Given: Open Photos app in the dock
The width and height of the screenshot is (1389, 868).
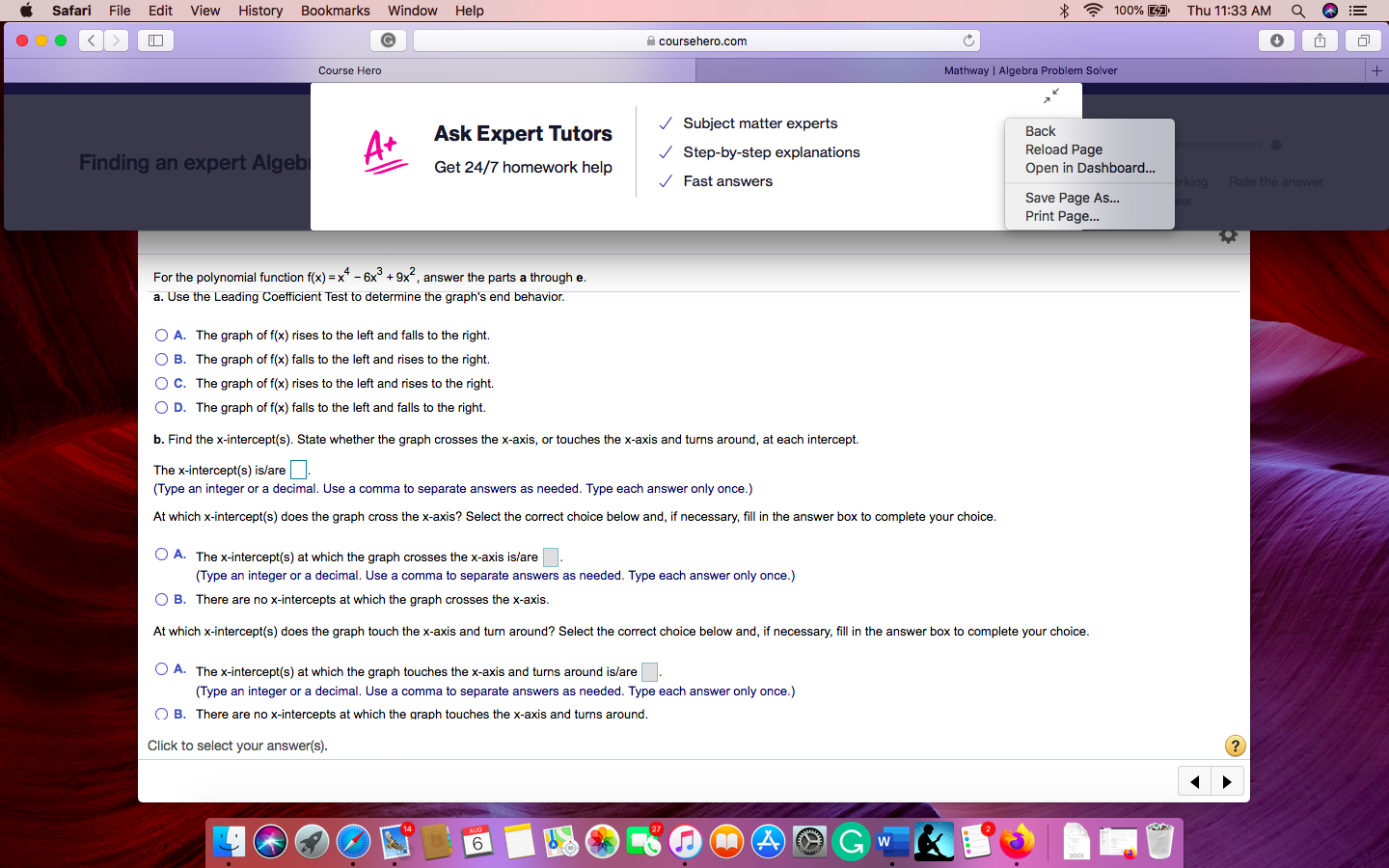Looking at the screenshot, I should pyautogui.click(x=602, y=842).
